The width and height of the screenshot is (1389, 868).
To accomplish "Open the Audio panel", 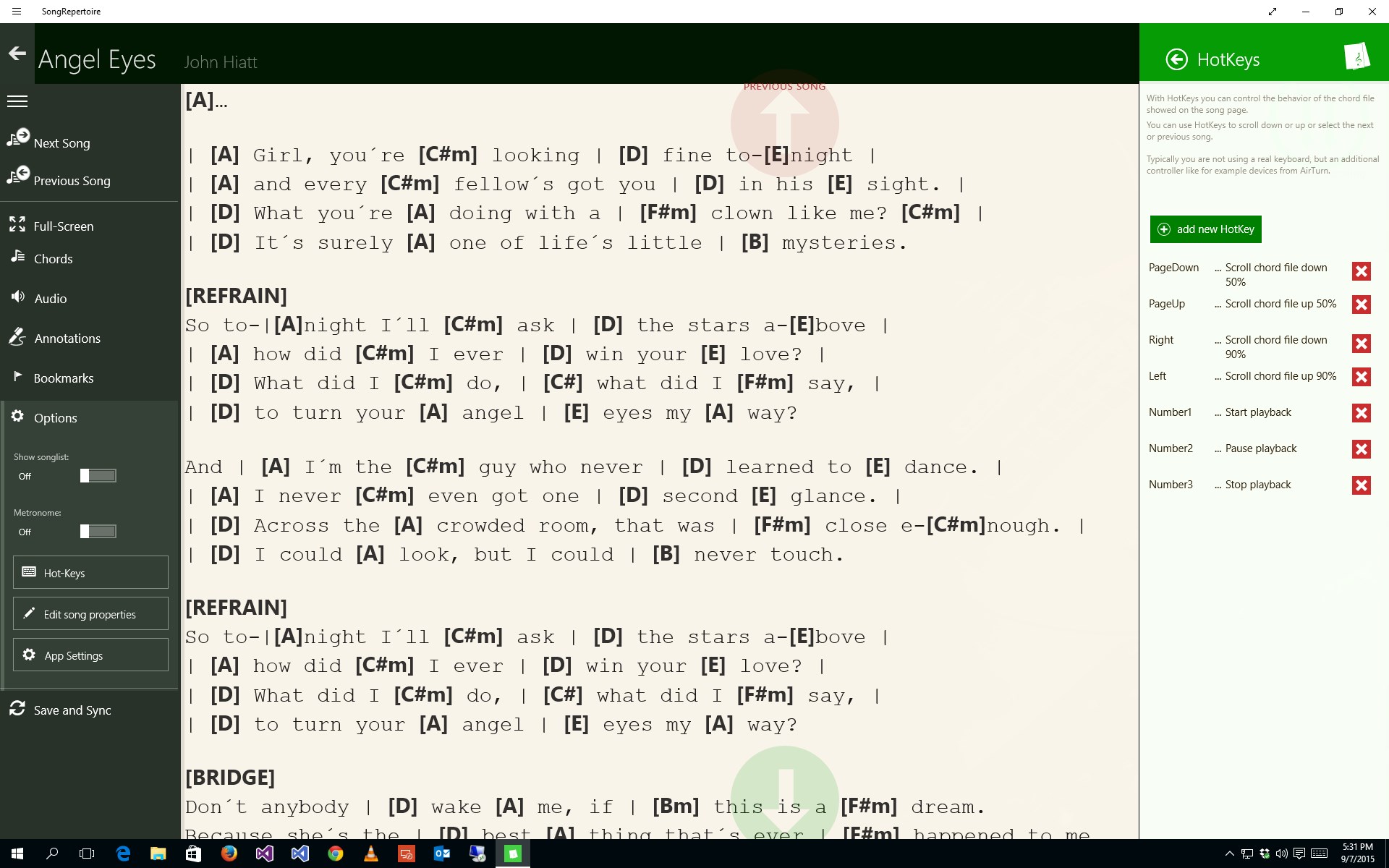I will coord(50,299).
